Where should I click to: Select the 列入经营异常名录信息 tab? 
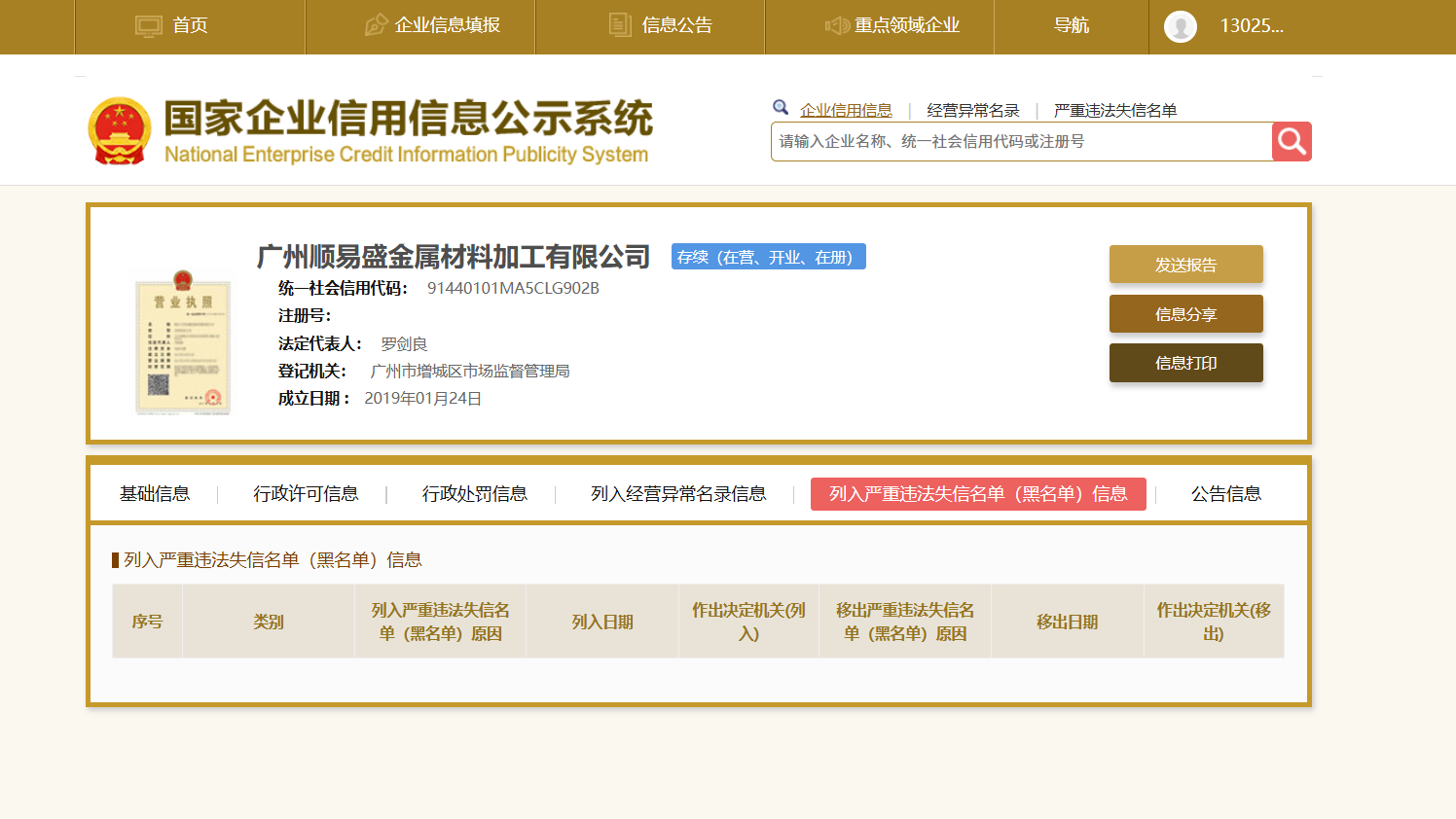point(678,494)
